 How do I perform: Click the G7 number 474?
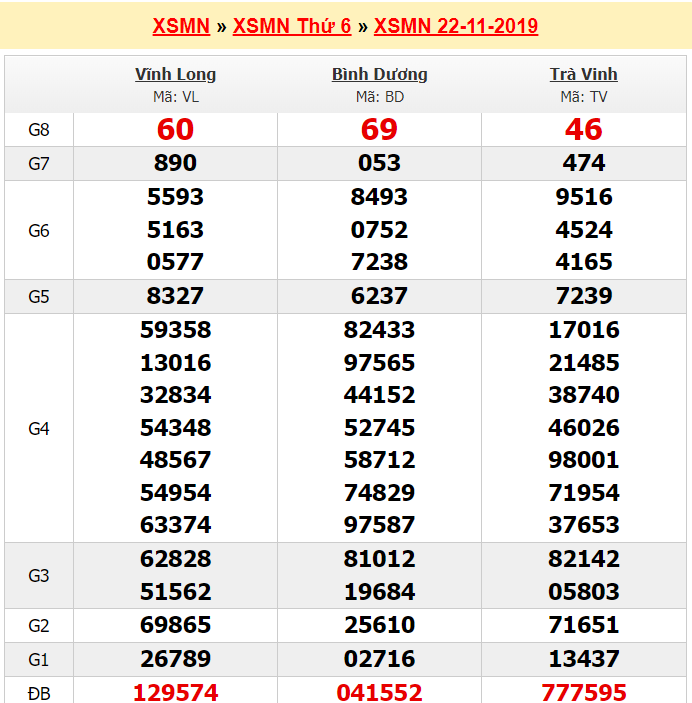point(583,163)
